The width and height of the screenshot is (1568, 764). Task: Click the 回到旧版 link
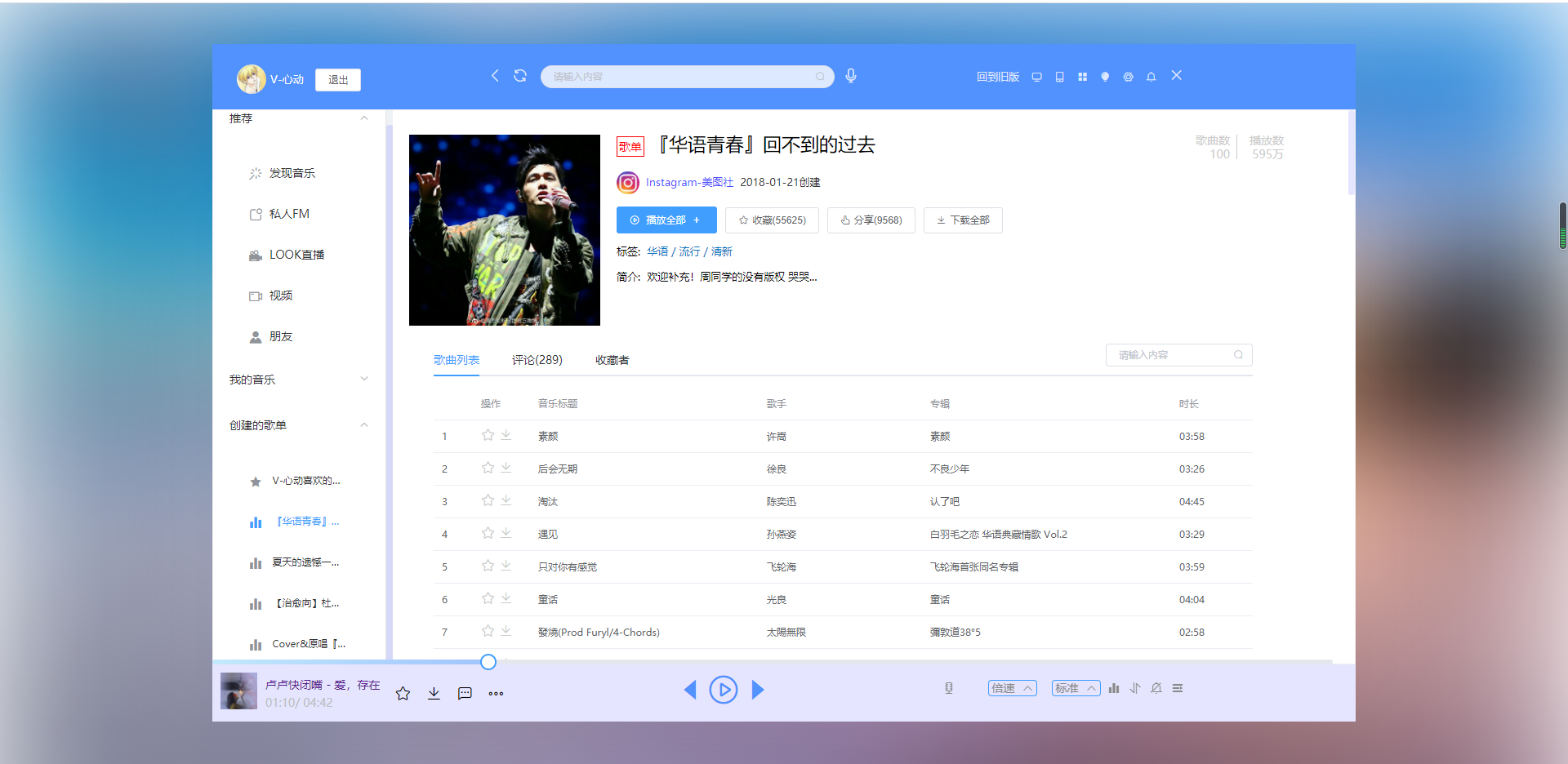[998, 77]
